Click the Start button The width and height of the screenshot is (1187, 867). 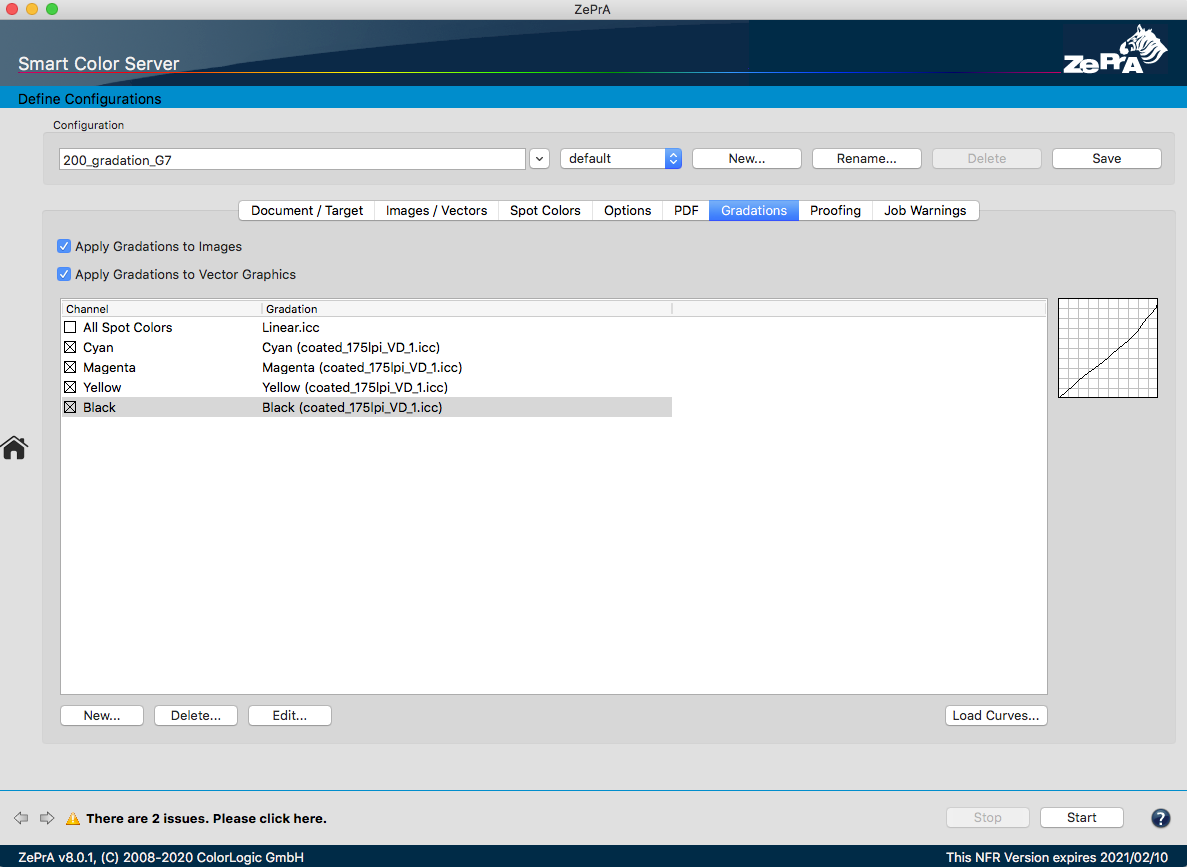(1081, 818)
